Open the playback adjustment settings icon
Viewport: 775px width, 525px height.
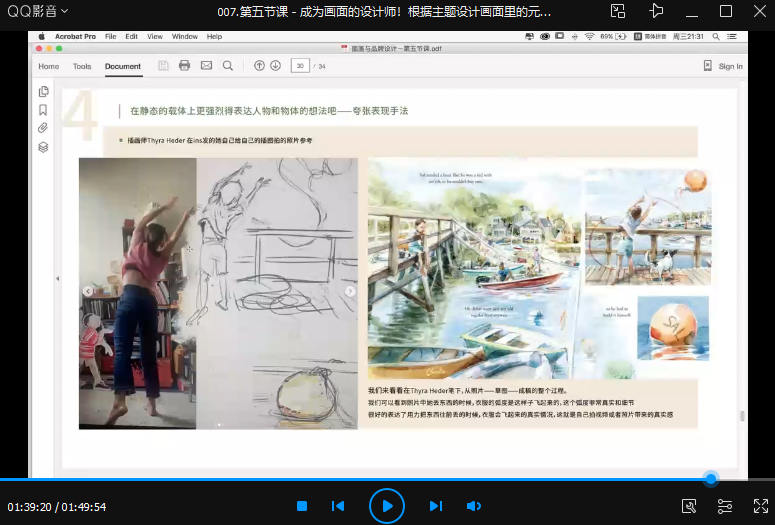point(725,506)
